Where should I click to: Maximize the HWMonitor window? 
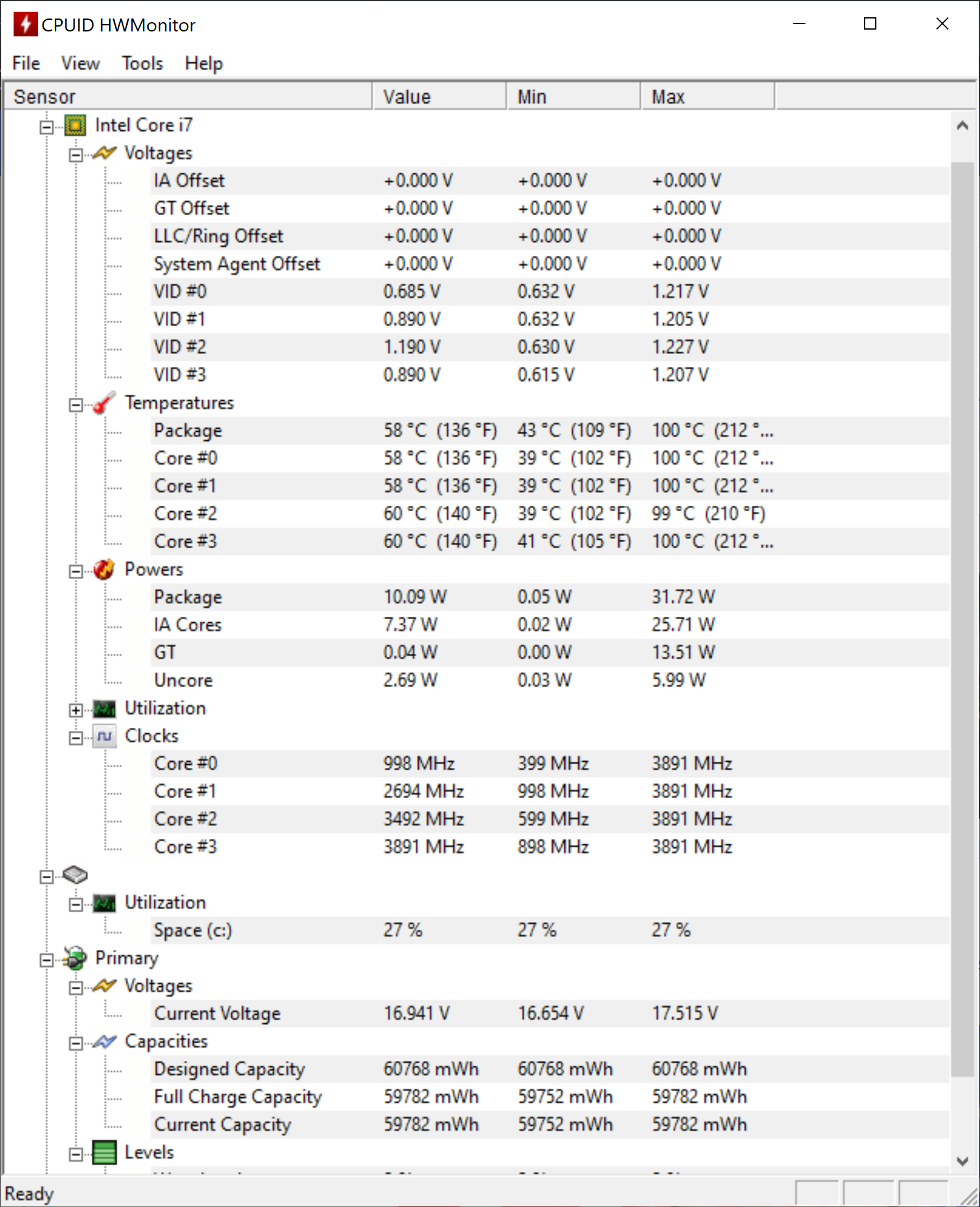click(x=870, y=24)
